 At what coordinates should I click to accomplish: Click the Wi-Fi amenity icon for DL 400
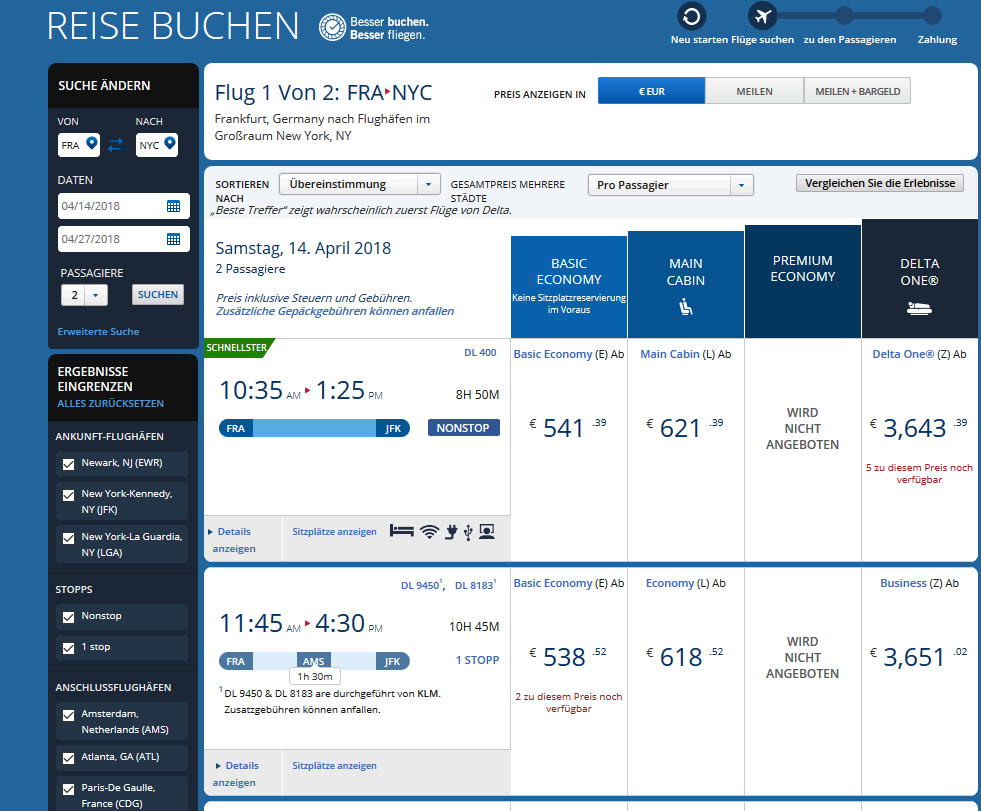tap(429, 531)
